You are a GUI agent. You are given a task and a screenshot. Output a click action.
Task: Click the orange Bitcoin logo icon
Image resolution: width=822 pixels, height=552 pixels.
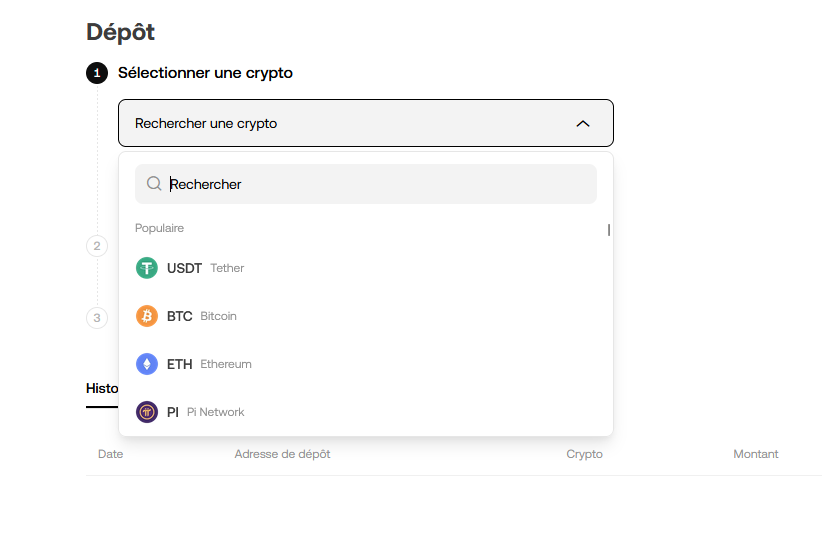pyautogui.click(x=147, y=316)
